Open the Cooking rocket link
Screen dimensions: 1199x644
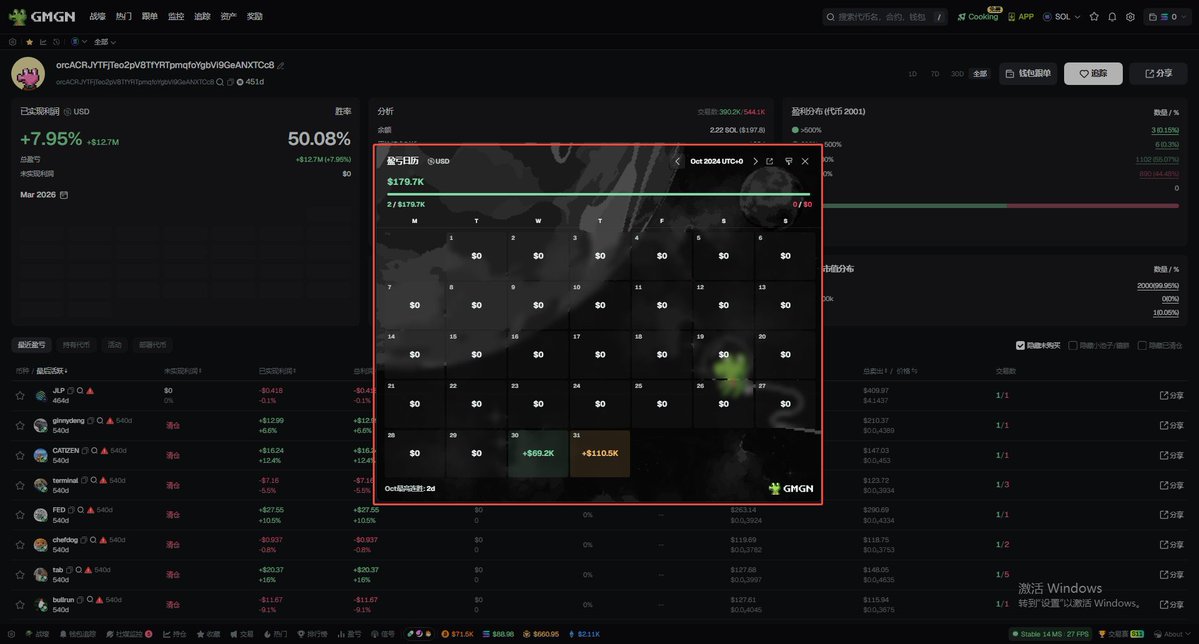pos(978,16)
